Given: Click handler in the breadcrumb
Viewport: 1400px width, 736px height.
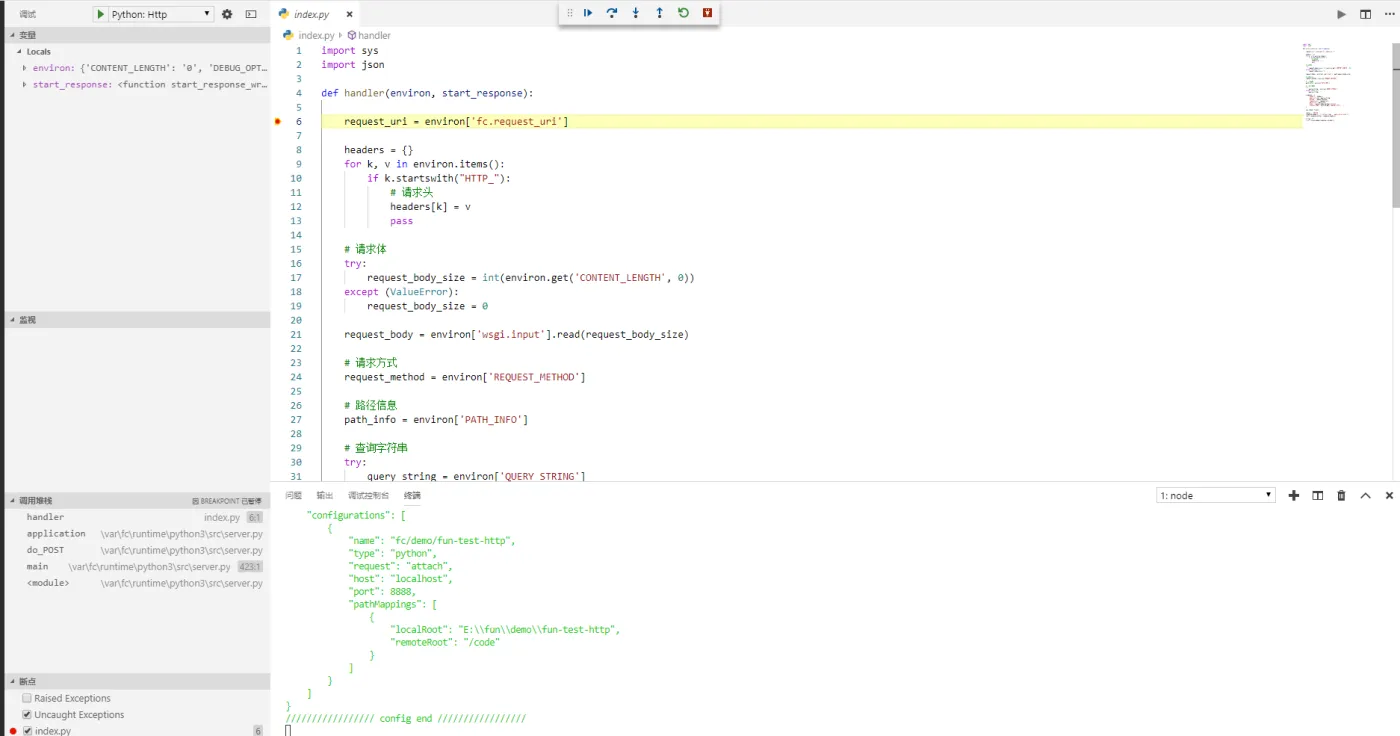Looking at the screenshot, I should 374,35.
